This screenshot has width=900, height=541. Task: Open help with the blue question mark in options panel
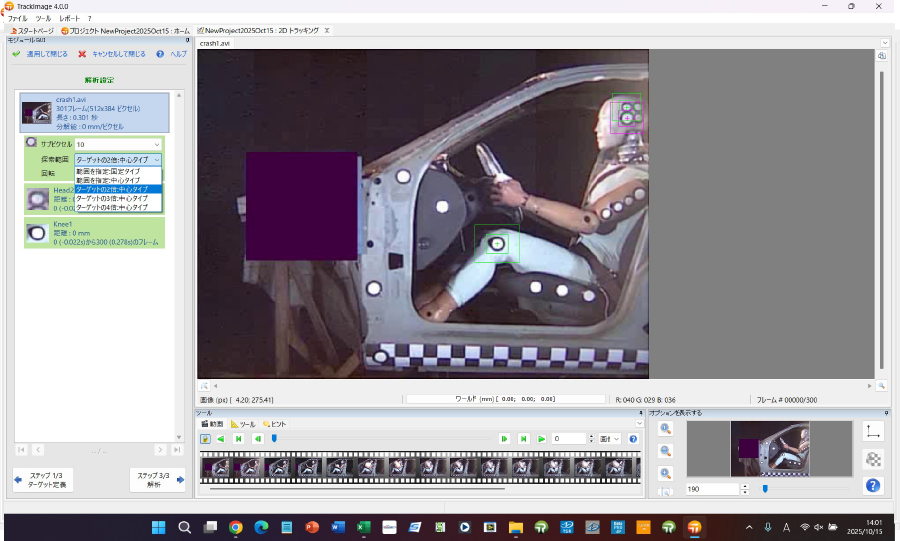pyautogui.click(x=873, y=485)
